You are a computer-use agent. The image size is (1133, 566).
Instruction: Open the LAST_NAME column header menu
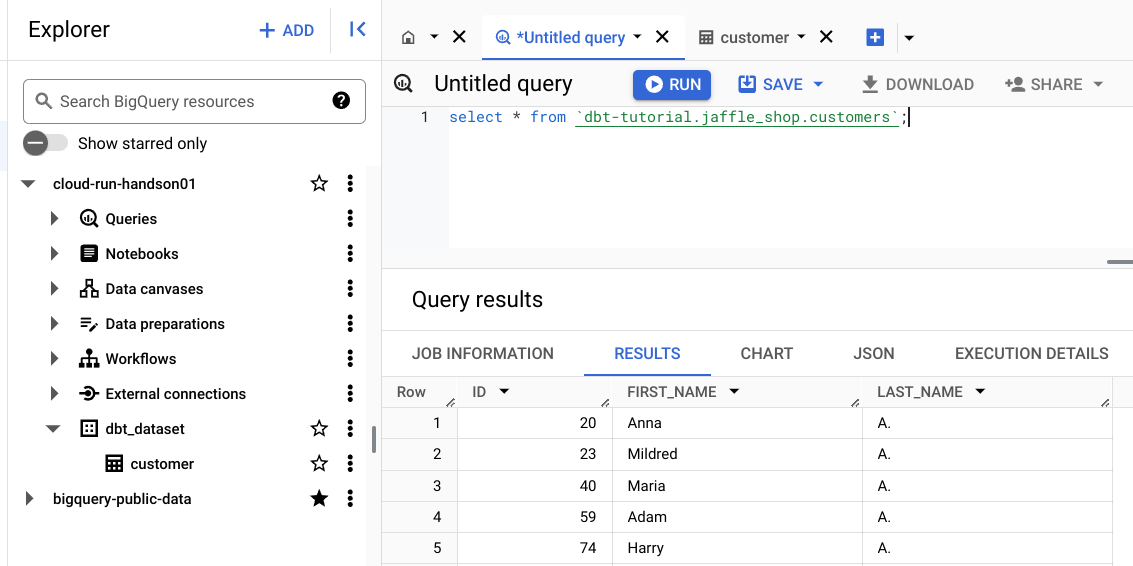(x=980, y=392)
